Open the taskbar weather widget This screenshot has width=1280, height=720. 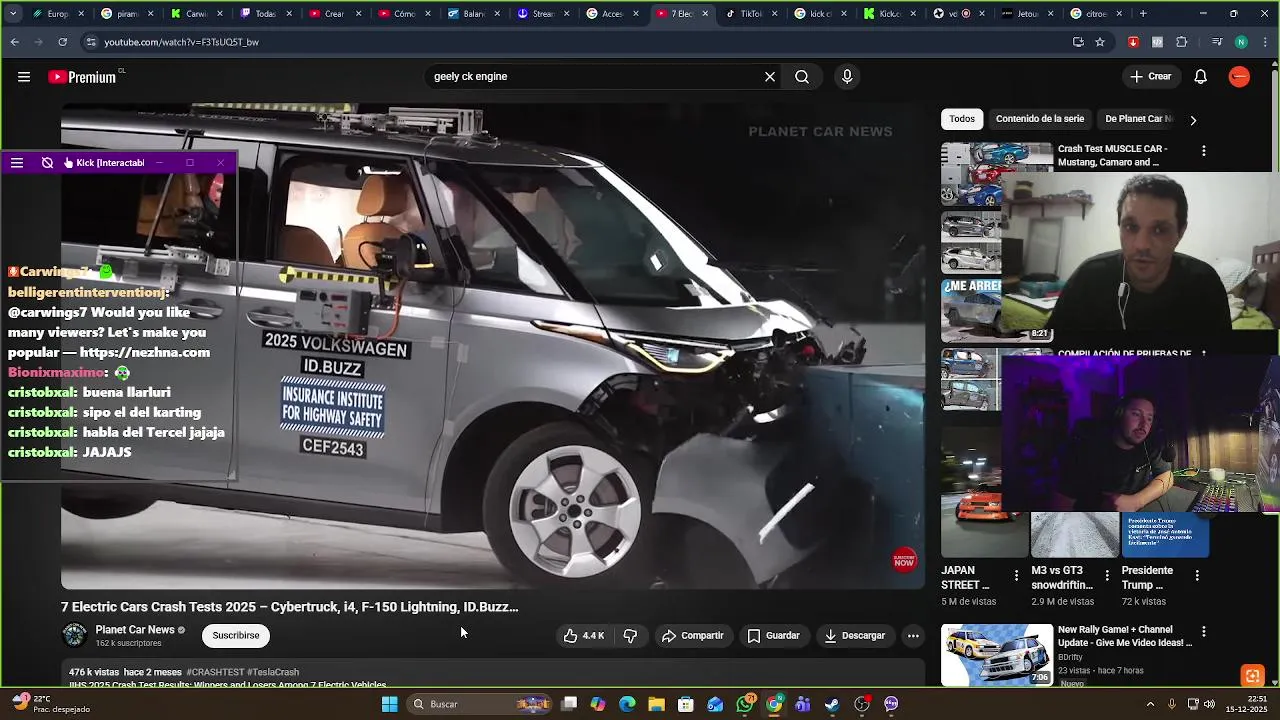click(50, 704)
